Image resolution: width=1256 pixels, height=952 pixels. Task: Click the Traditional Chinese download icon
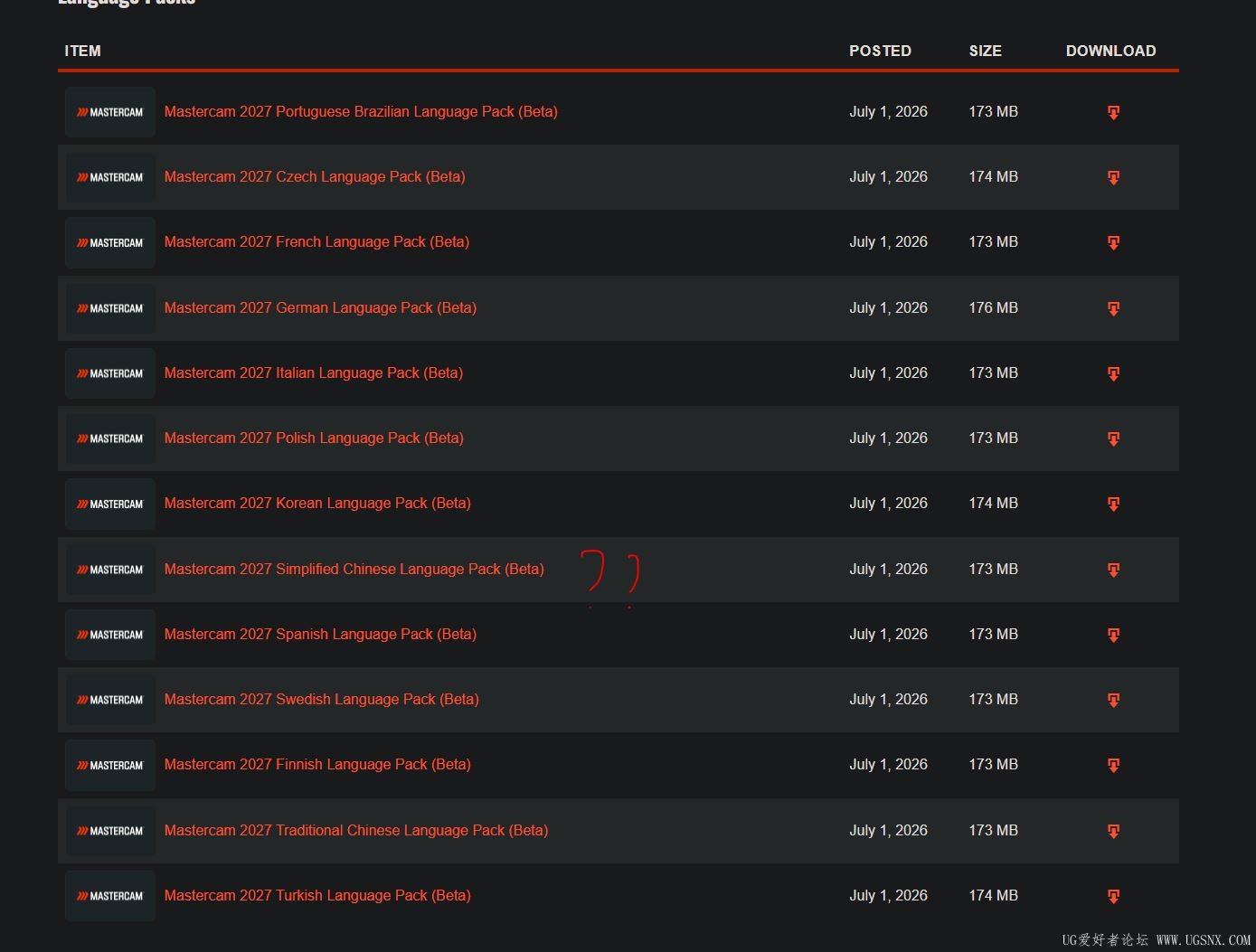pyautogui.click(x=1113, y=831)
